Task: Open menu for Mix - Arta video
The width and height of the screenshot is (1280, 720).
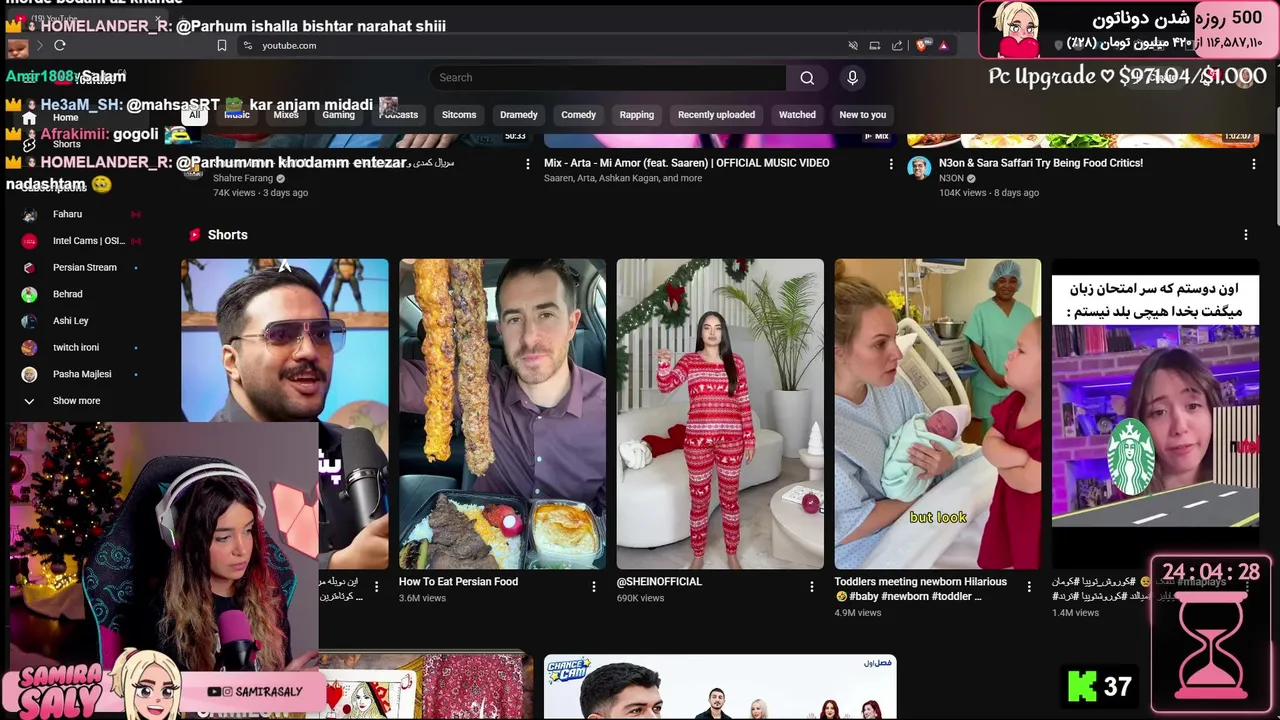Action: [x=891, y=164]
